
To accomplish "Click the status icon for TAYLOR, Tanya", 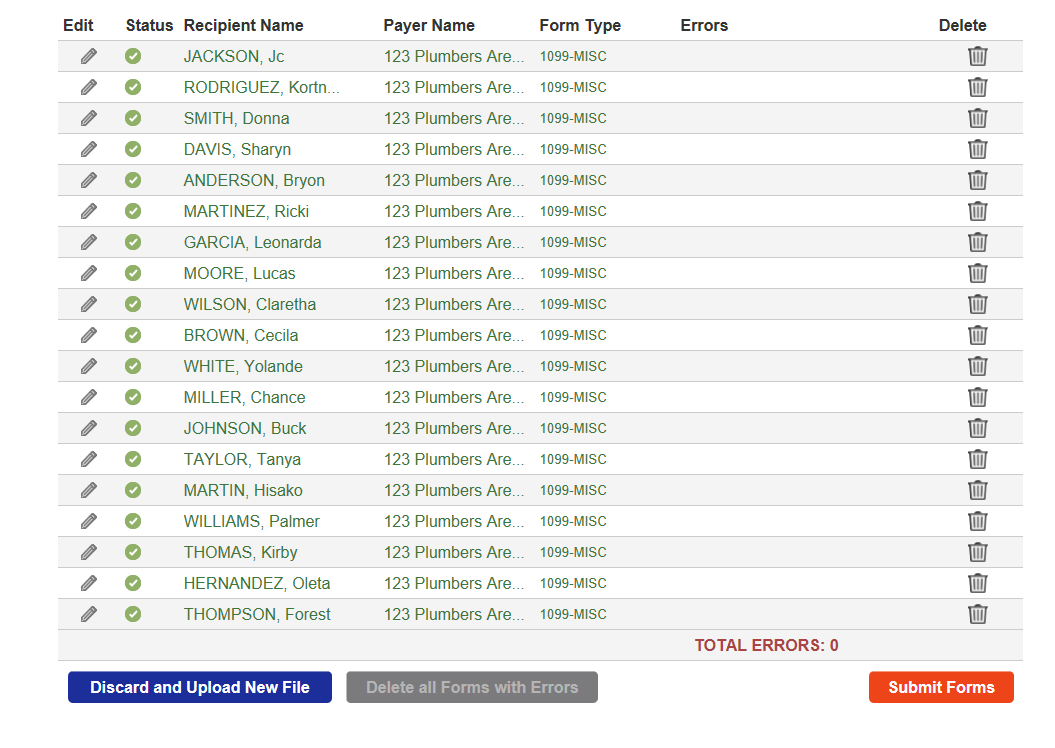I will (133, 459).
